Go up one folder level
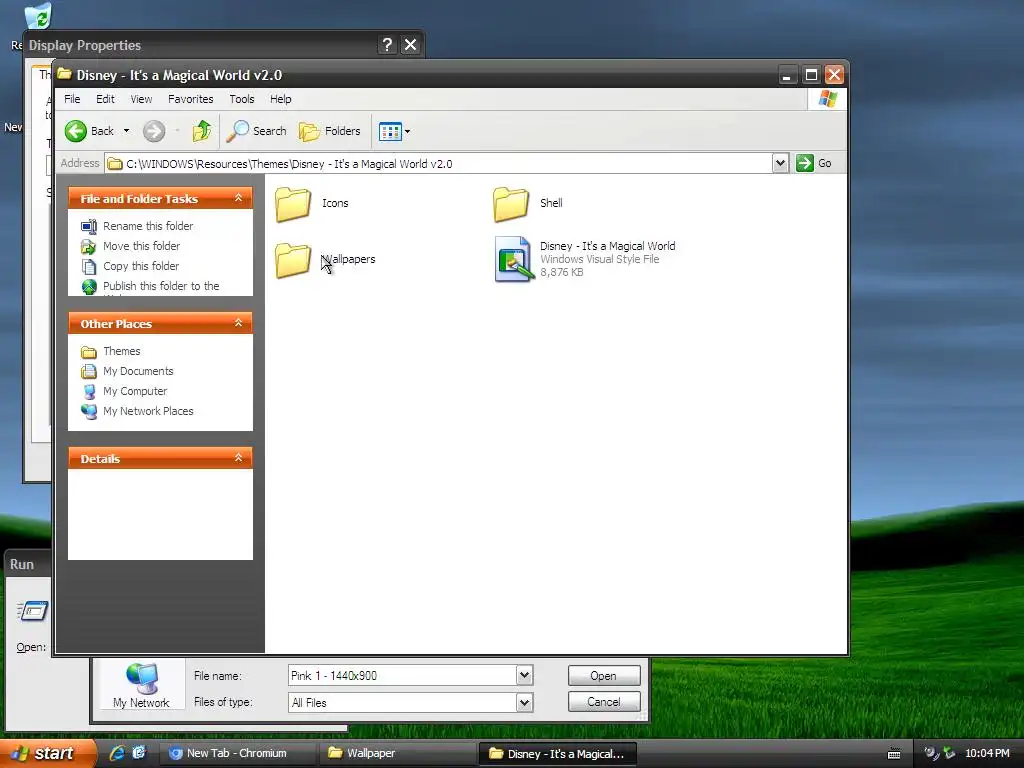Screen dimensions: 1024x768 [x=202, y=131]
